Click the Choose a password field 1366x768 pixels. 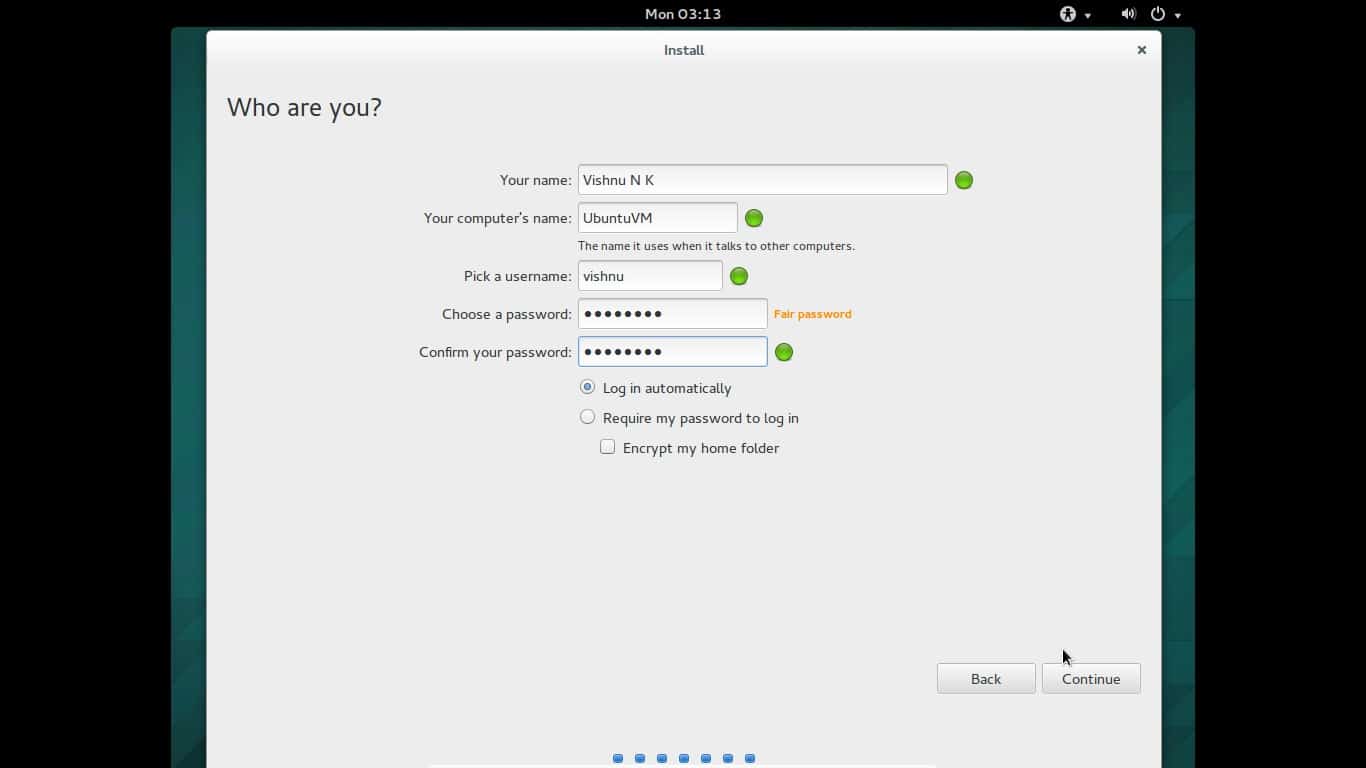click(x=672, y=314)
